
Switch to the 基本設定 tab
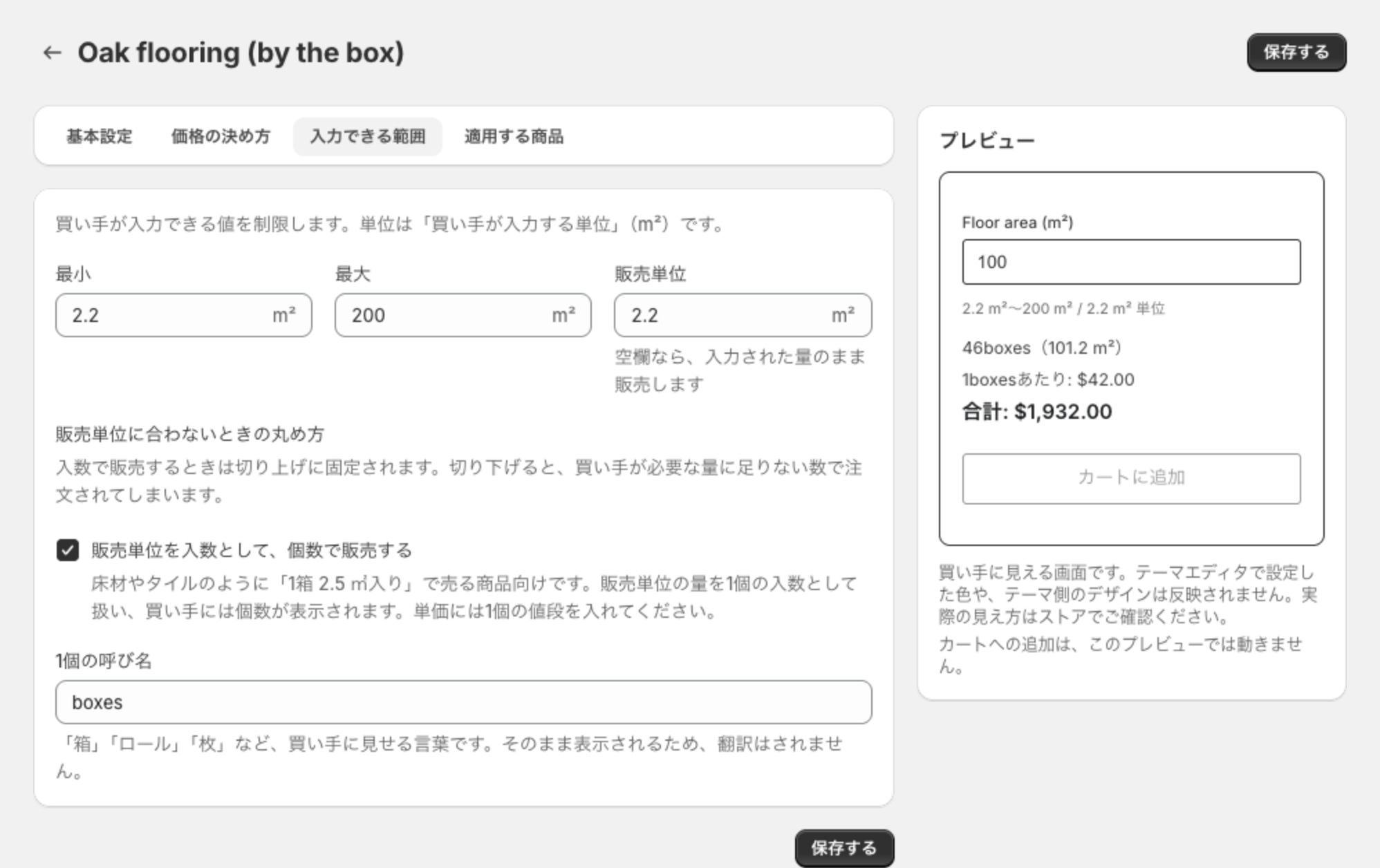click(x=100, y=137)
